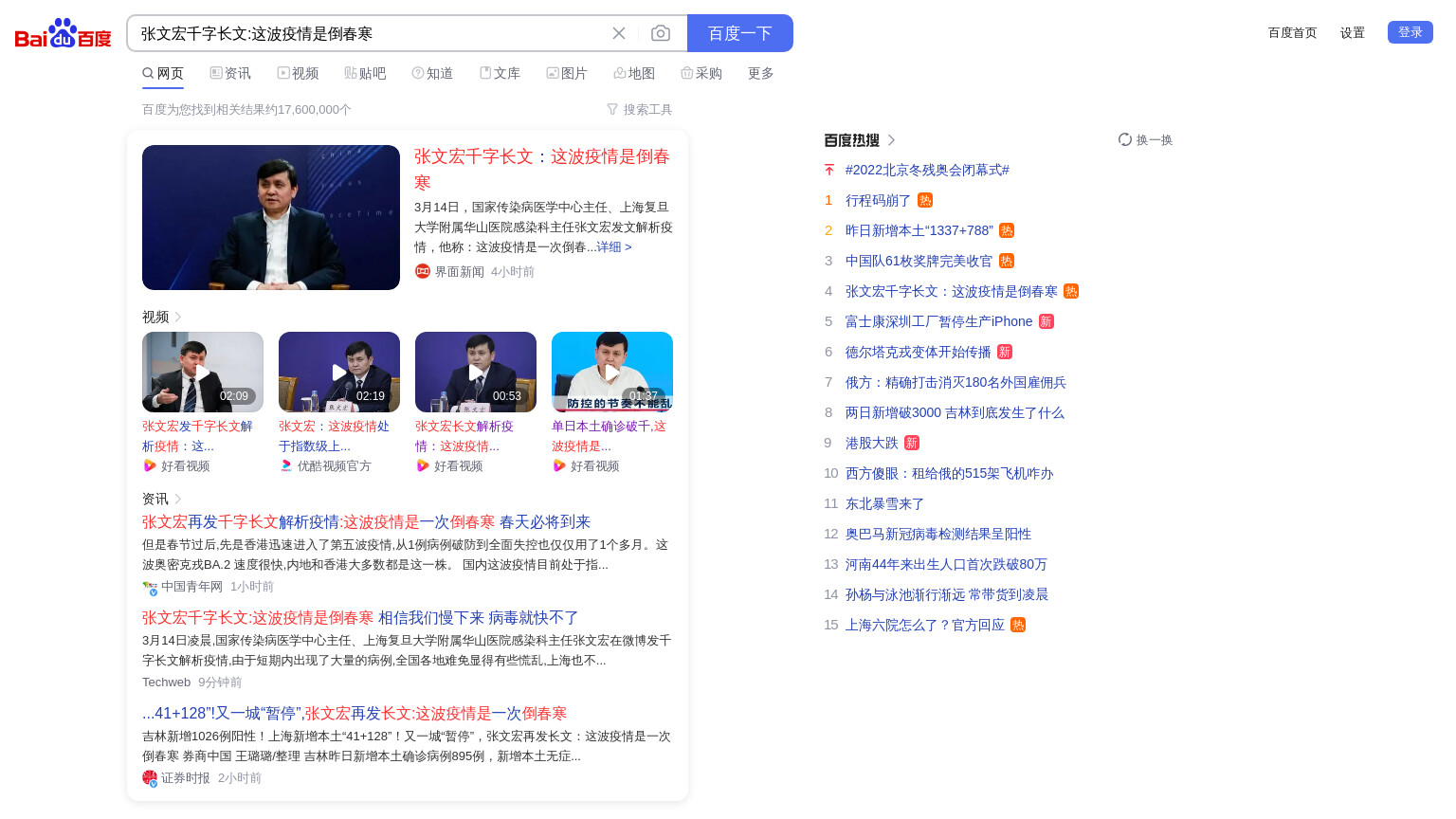Open video title 张文宏：这波疫情处于指数级上

pyautogui.click(x=335, y=436)
